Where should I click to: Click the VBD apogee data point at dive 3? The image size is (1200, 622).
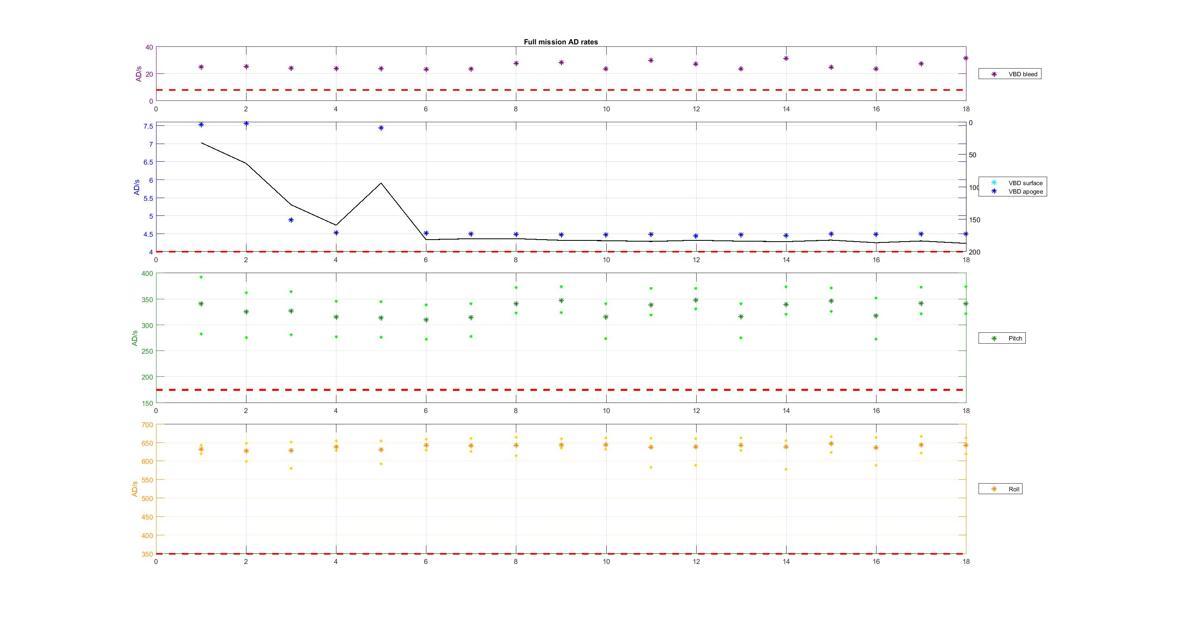pyautogui.click(x=291, y=220)
